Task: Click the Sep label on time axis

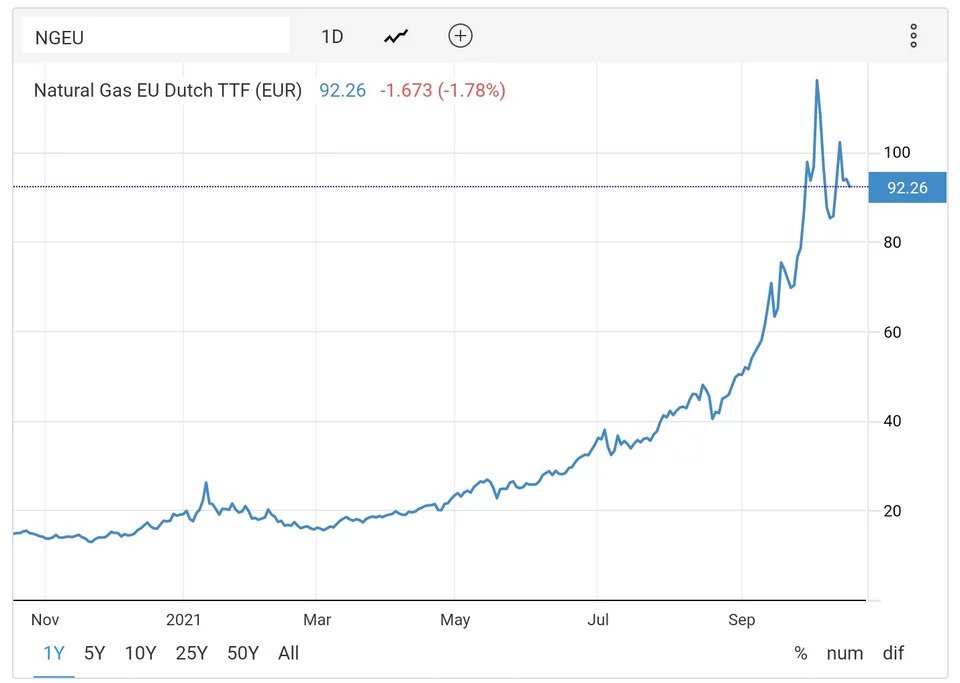Action: 741,619
